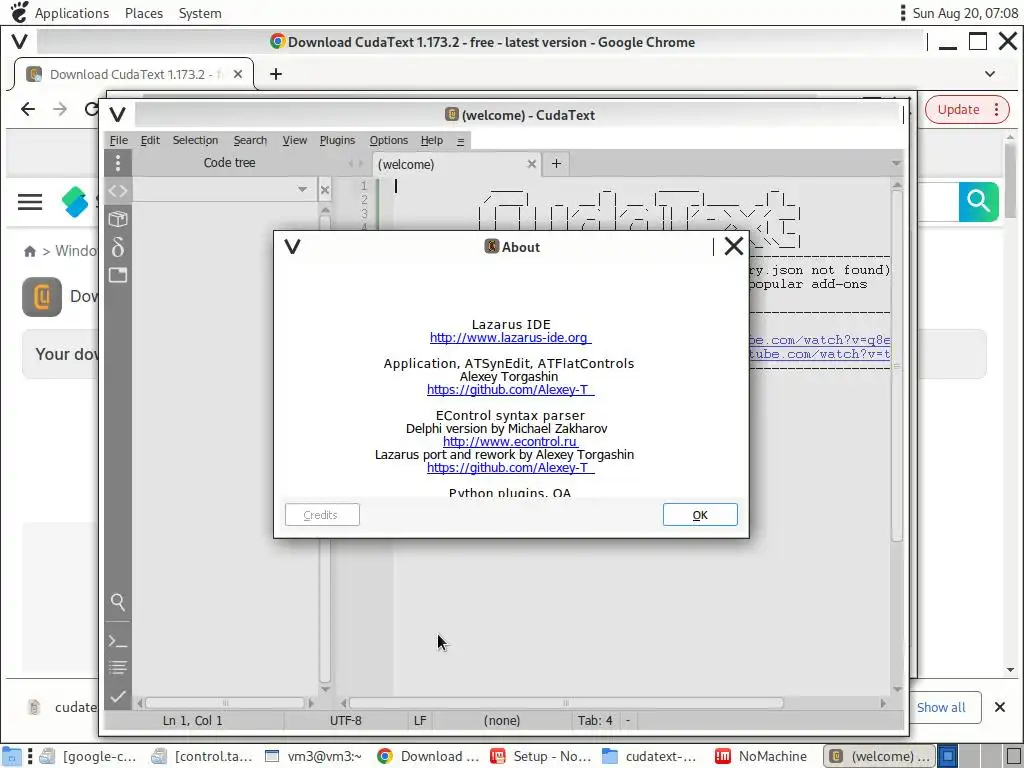Go to the home icon breadcrumb
The height and width of the screenshot is (768, 1024).
[x=29, y=251]
